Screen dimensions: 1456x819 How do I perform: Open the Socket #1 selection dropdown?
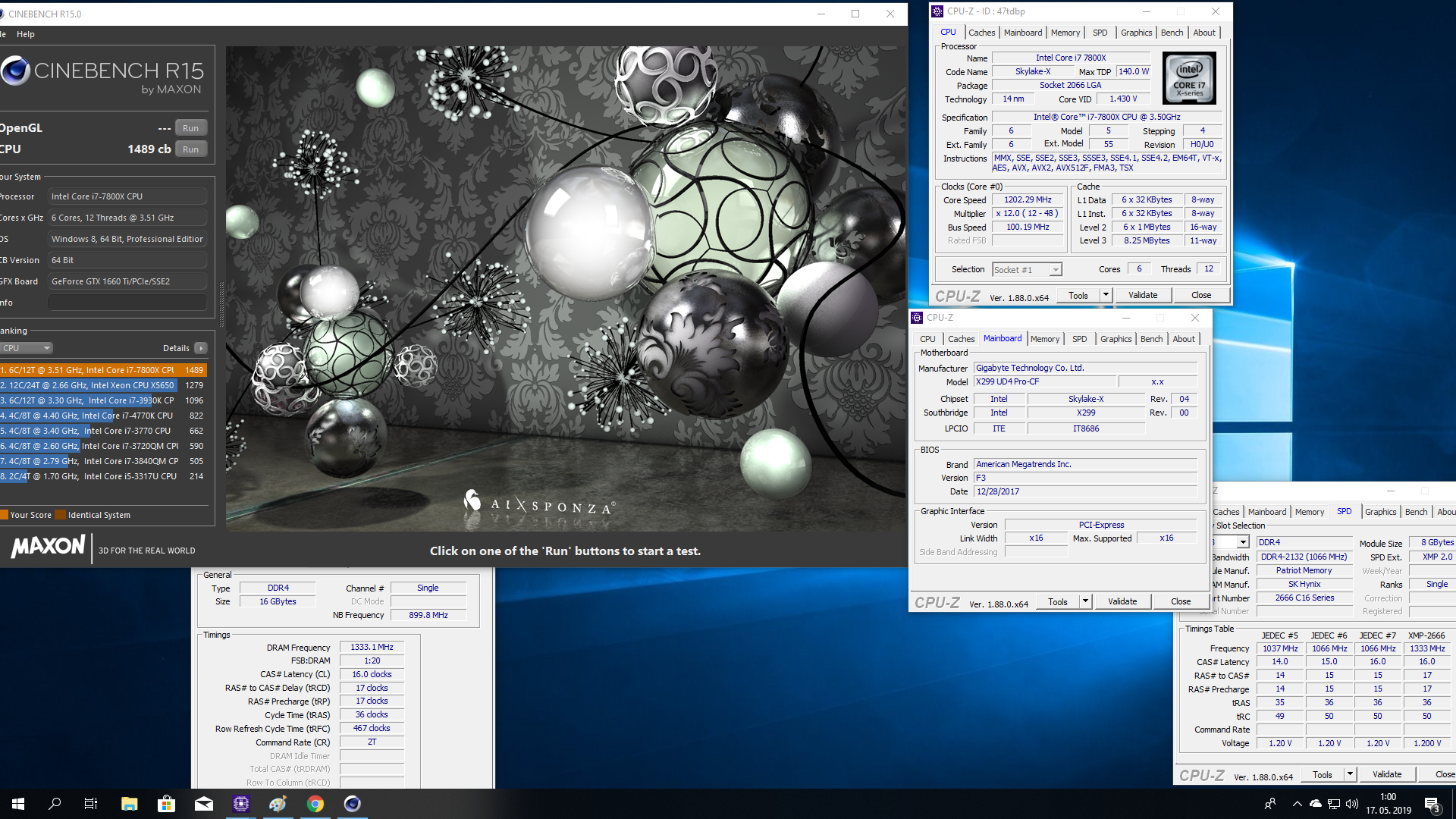coord(1027,270)
